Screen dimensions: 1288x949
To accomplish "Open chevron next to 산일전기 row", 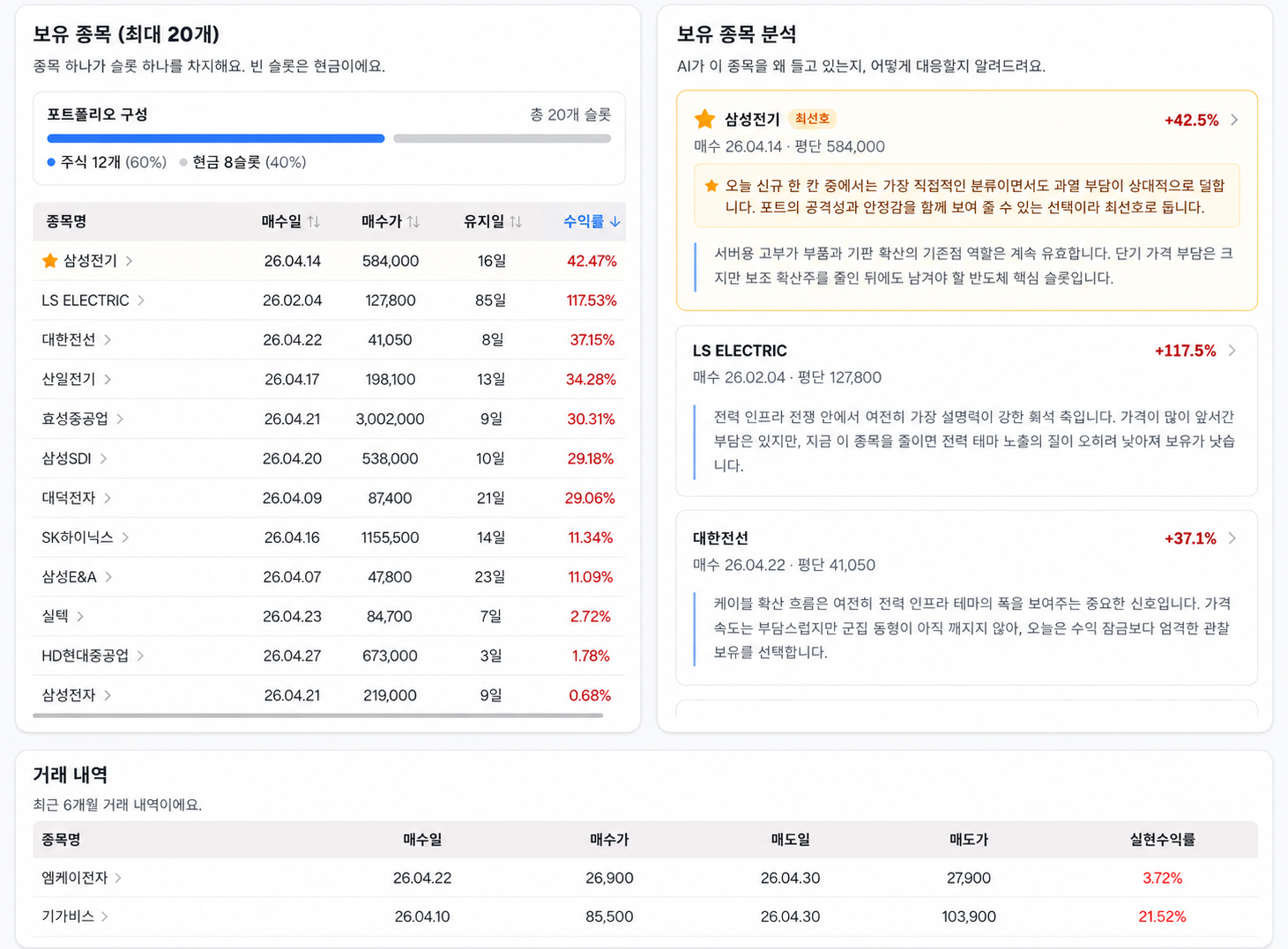I will (x=108, y=380).
